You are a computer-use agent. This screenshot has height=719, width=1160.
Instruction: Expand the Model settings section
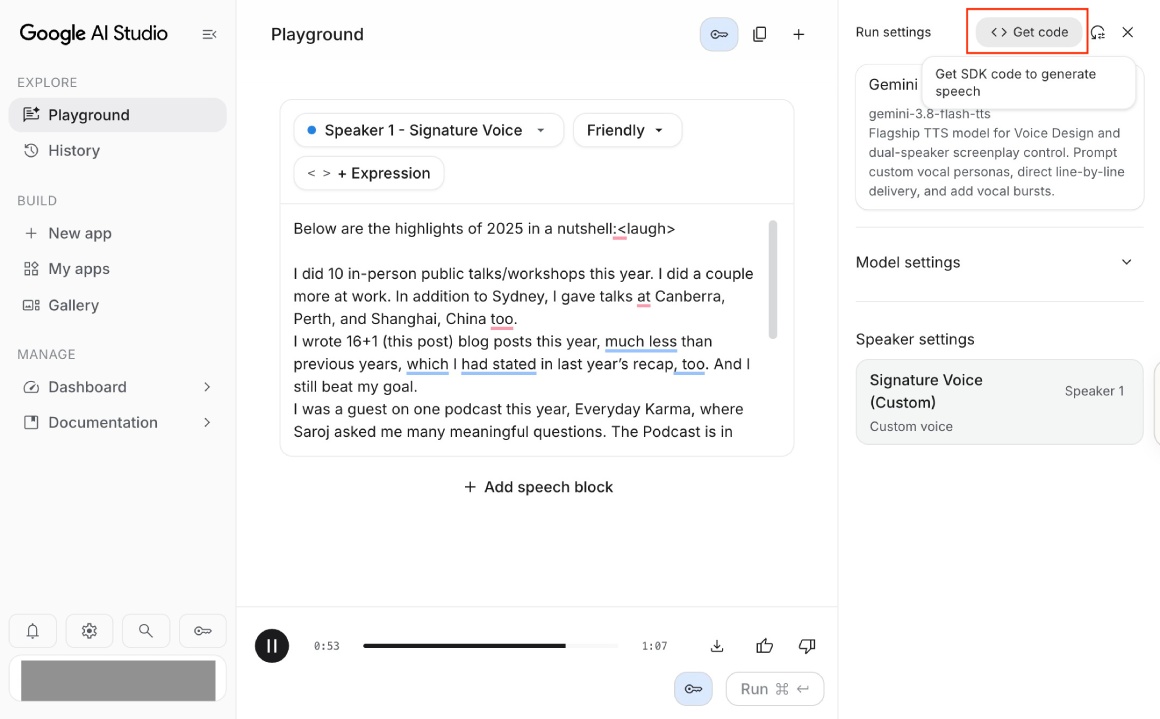point(999,263)
